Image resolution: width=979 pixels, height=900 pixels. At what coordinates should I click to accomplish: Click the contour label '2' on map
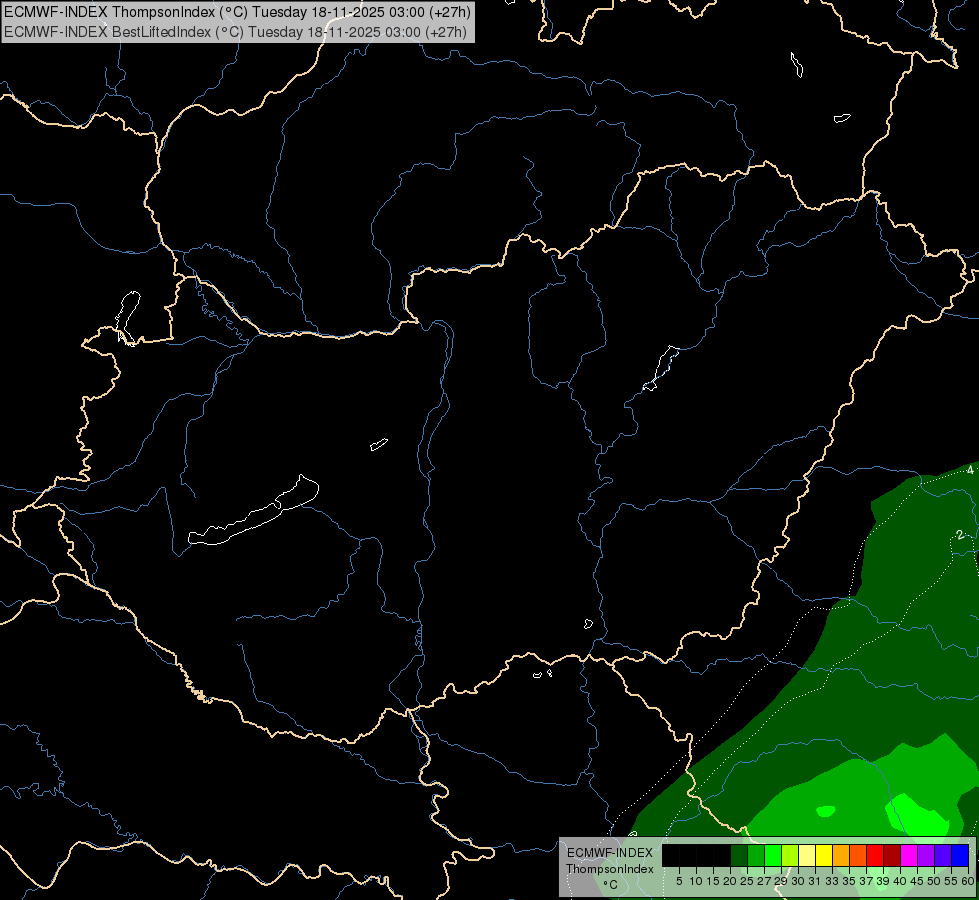pos(960,535)
